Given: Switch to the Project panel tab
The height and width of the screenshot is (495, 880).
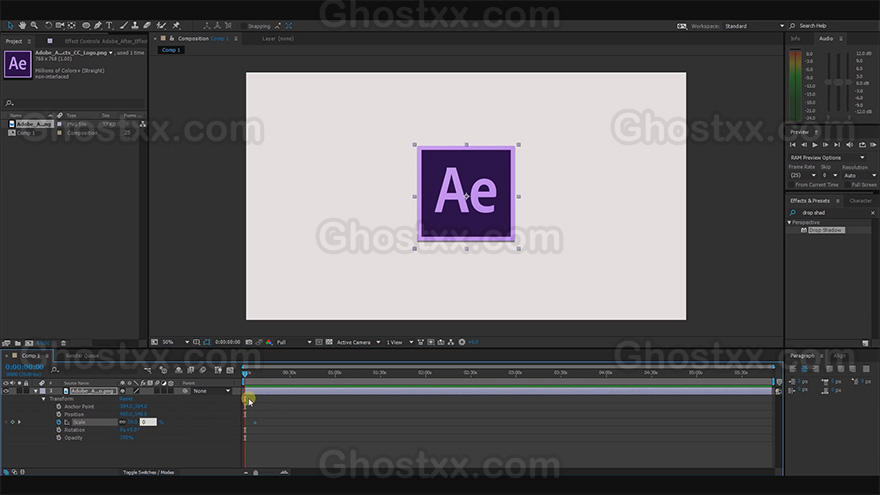Looking at the screenshot, I should [x=13, y=41].
